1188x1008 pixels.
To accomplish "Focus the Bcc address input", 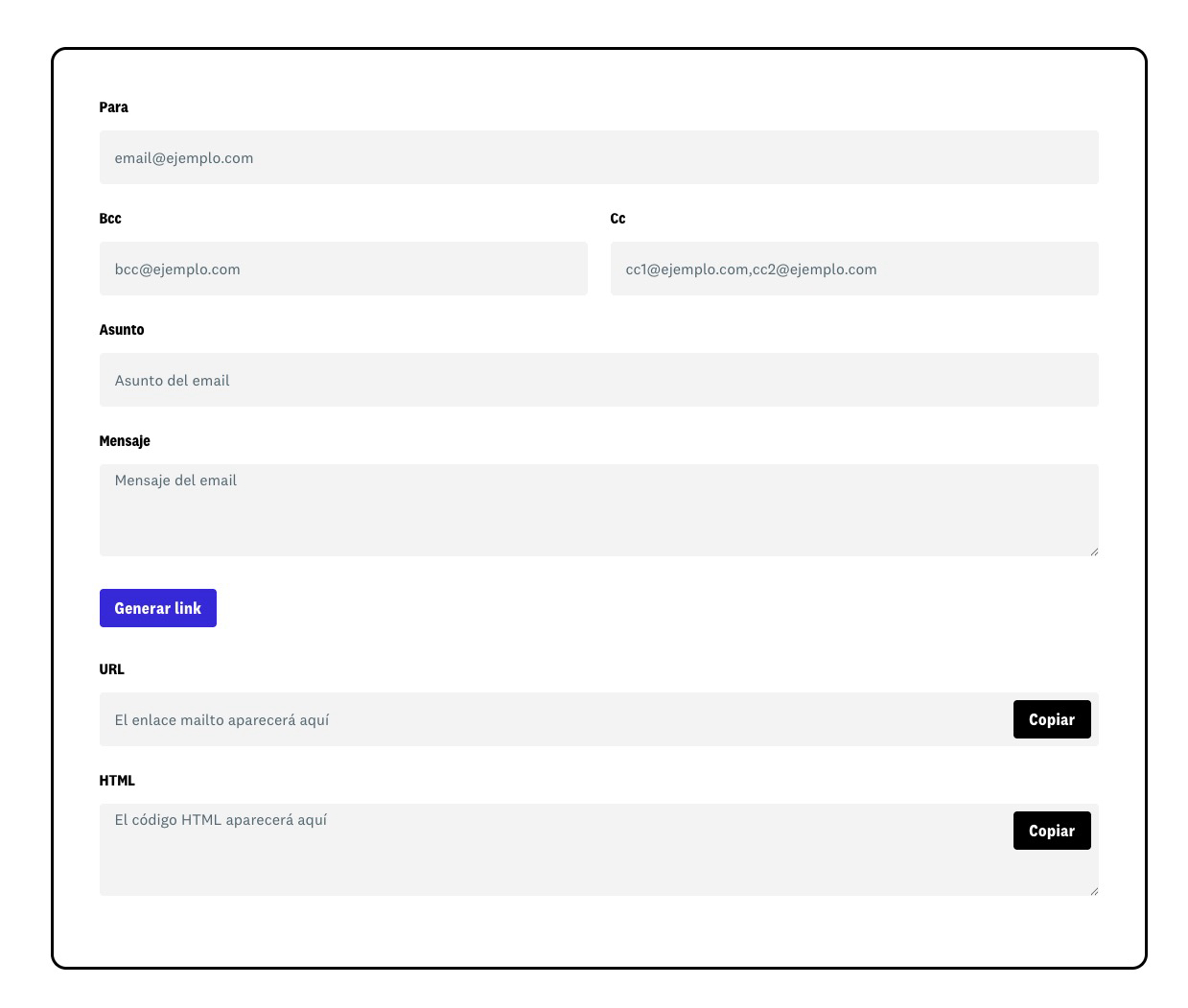I will point(343,269).
